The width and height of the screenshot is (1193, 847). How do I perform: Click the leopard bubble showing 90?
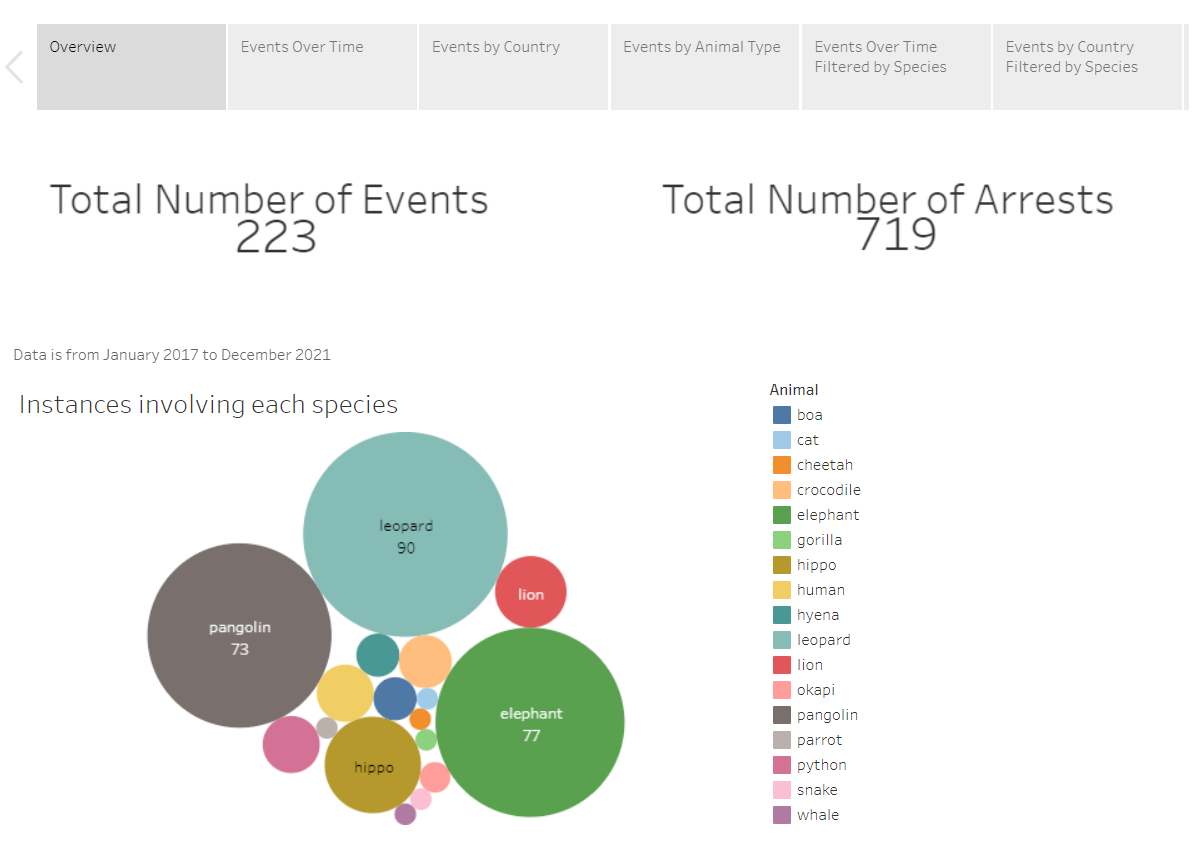[405, 534]
